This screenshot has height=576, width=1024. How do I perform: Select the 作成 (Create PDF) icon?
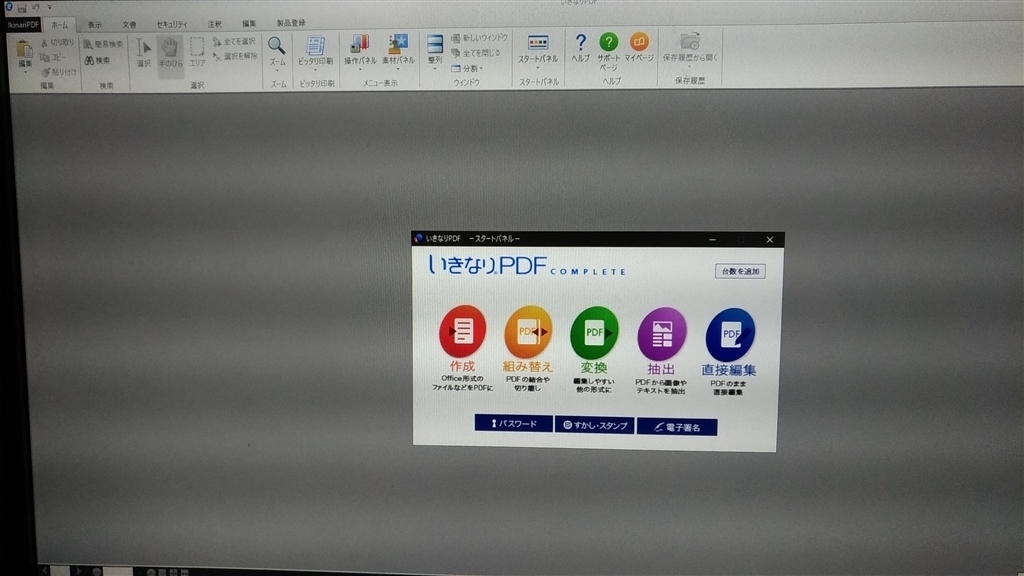[460, 330]
